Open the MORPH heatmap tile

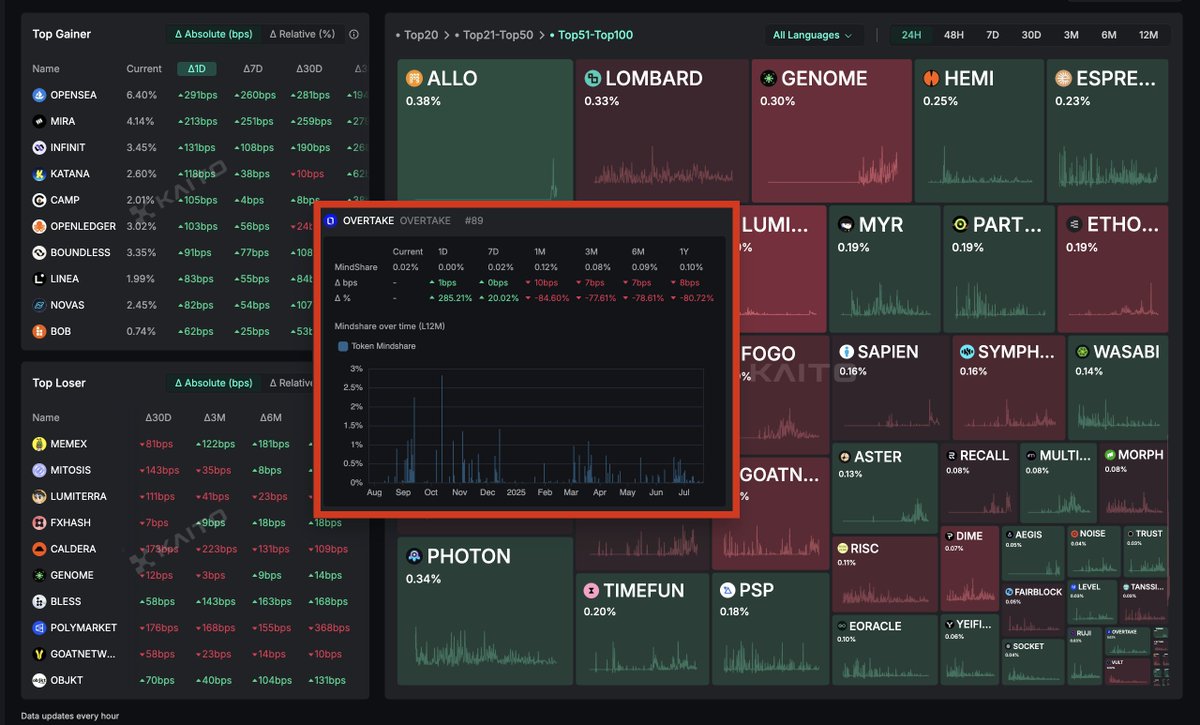pyautogui.click(x=1133, y=483)
